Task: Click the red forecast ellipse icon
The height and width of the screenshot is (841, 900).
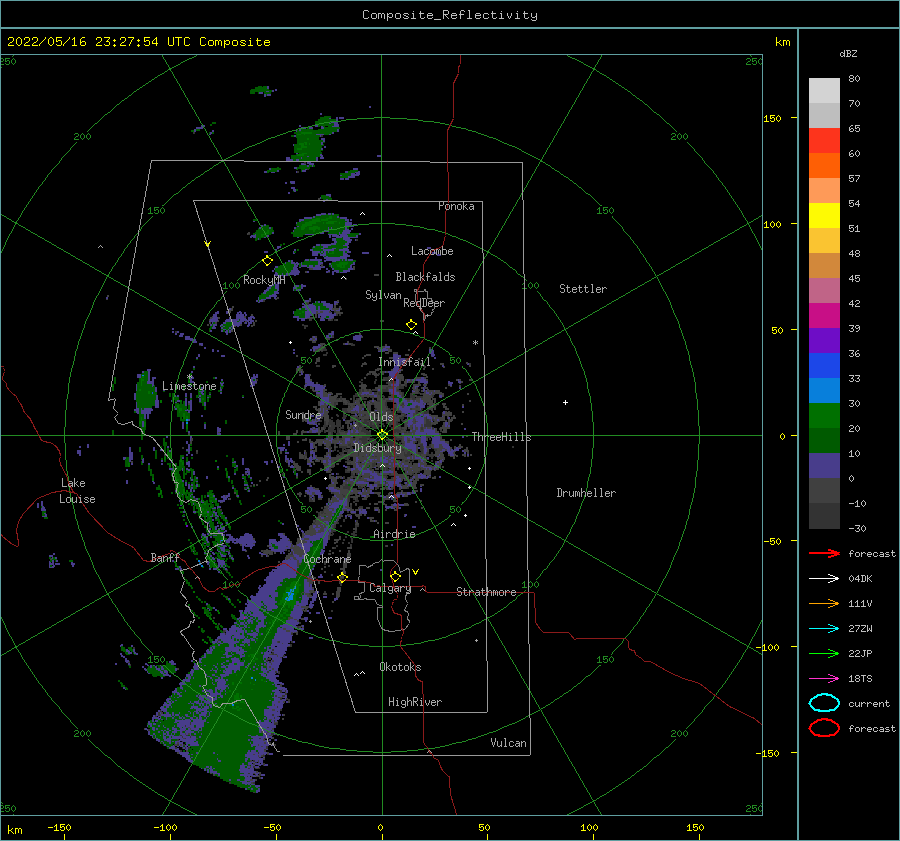Action: pyautogui.click(x=824, y=728)
